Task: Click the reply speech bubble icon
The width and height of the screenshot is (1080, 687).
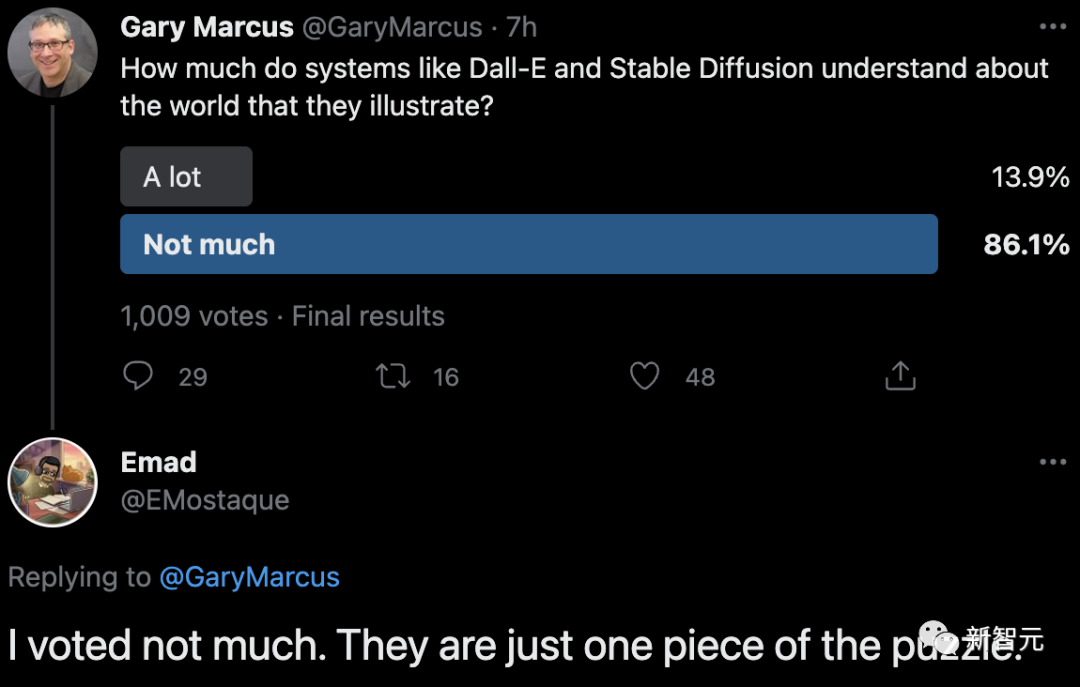Action: tap(138, 376)
